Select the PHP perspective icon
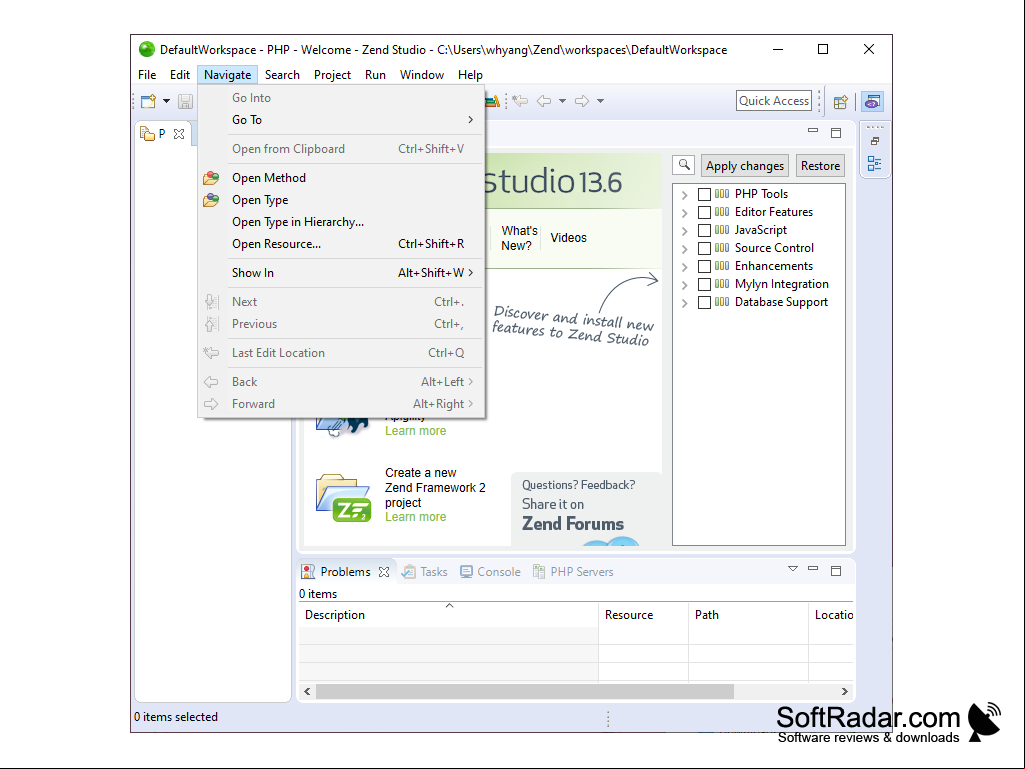Image resolution: width=1025 pixels, height=769 pixels. click(873, 101)
